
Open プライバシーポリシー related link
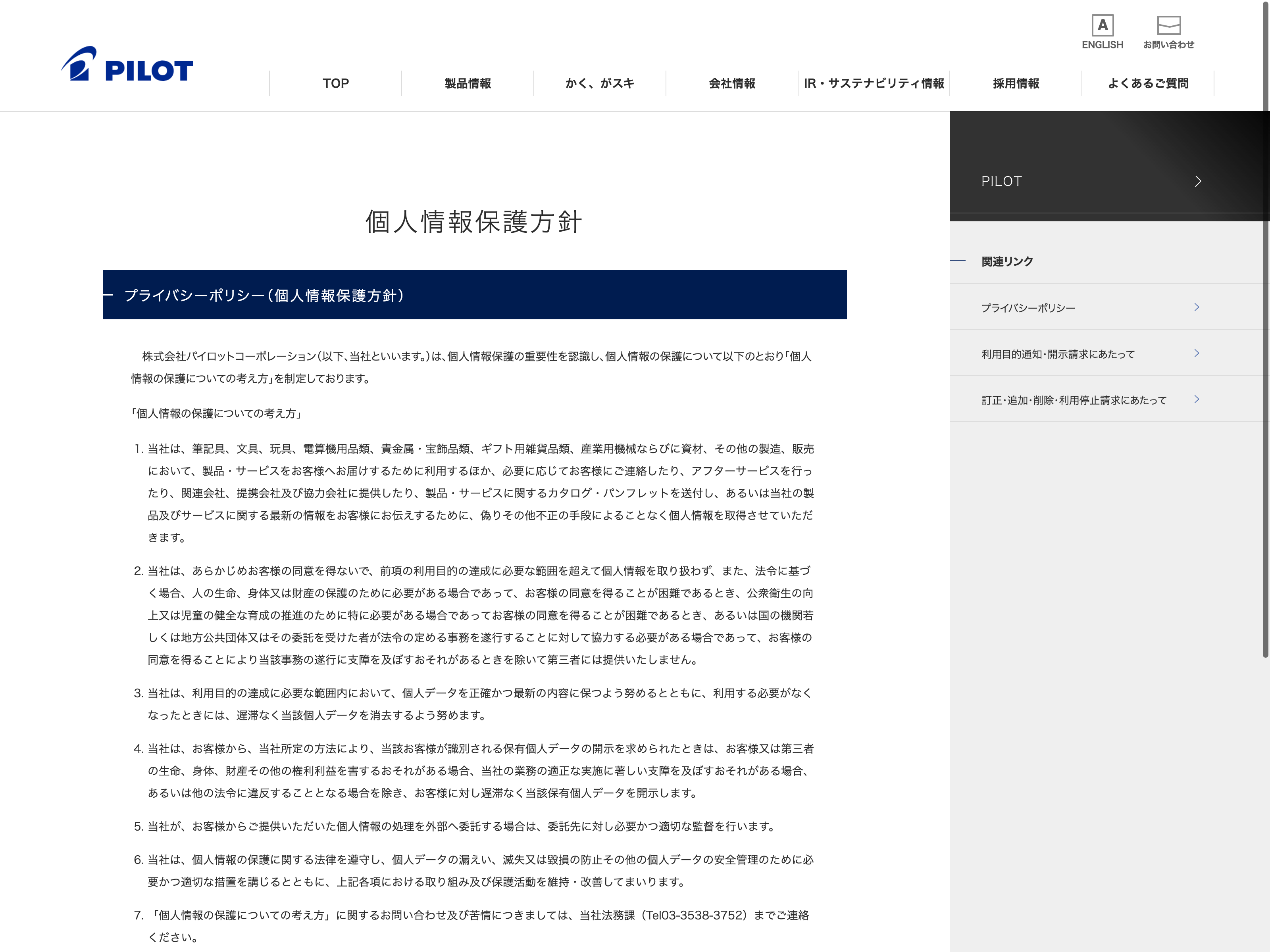point(1028,308)
